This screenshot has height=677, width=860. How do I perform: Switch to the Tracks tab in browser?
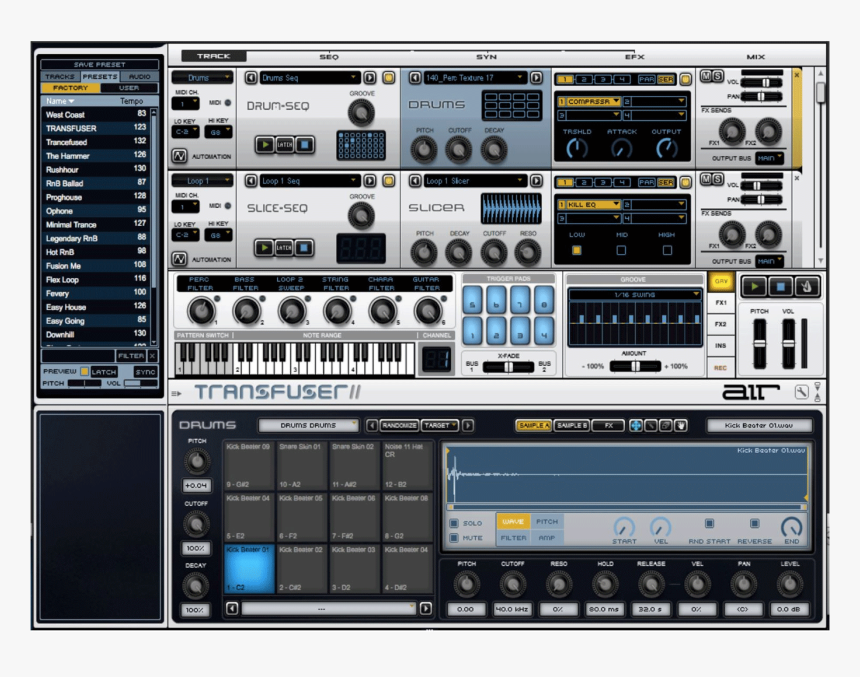coord(60,77)
